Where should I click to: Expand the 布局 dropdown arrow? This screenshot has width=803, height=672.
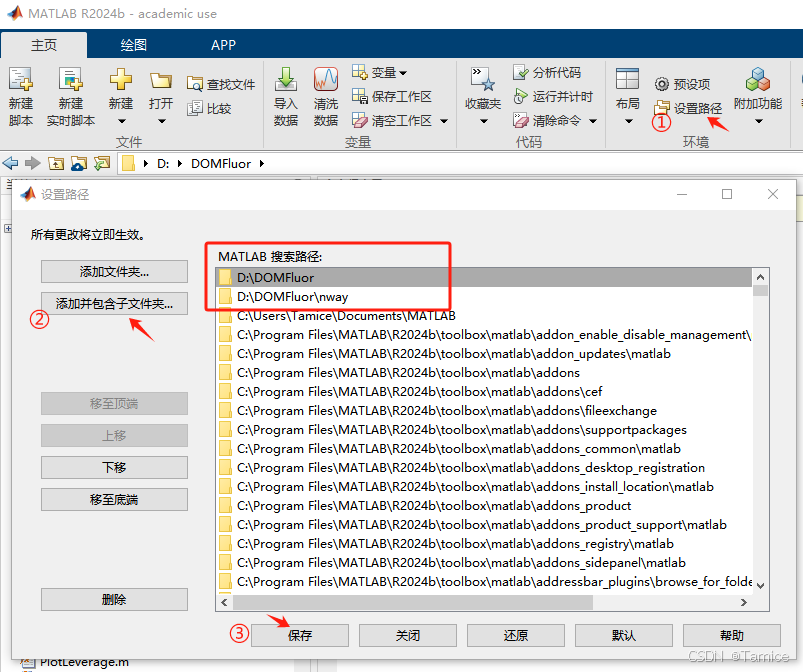click(629, 121)
